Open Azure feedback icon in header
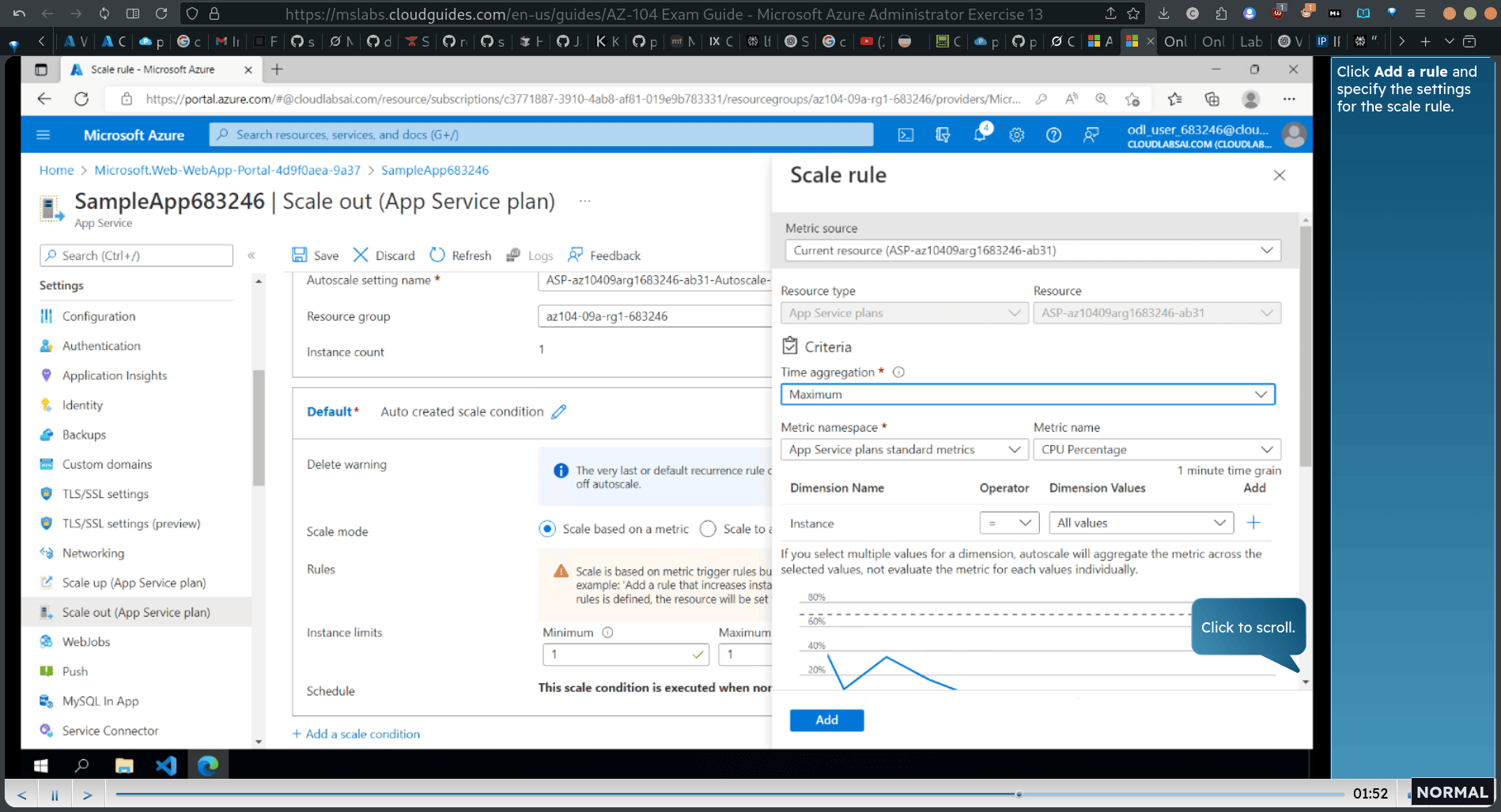This screenshot has width=1501, height=812. coord(1091,135)
